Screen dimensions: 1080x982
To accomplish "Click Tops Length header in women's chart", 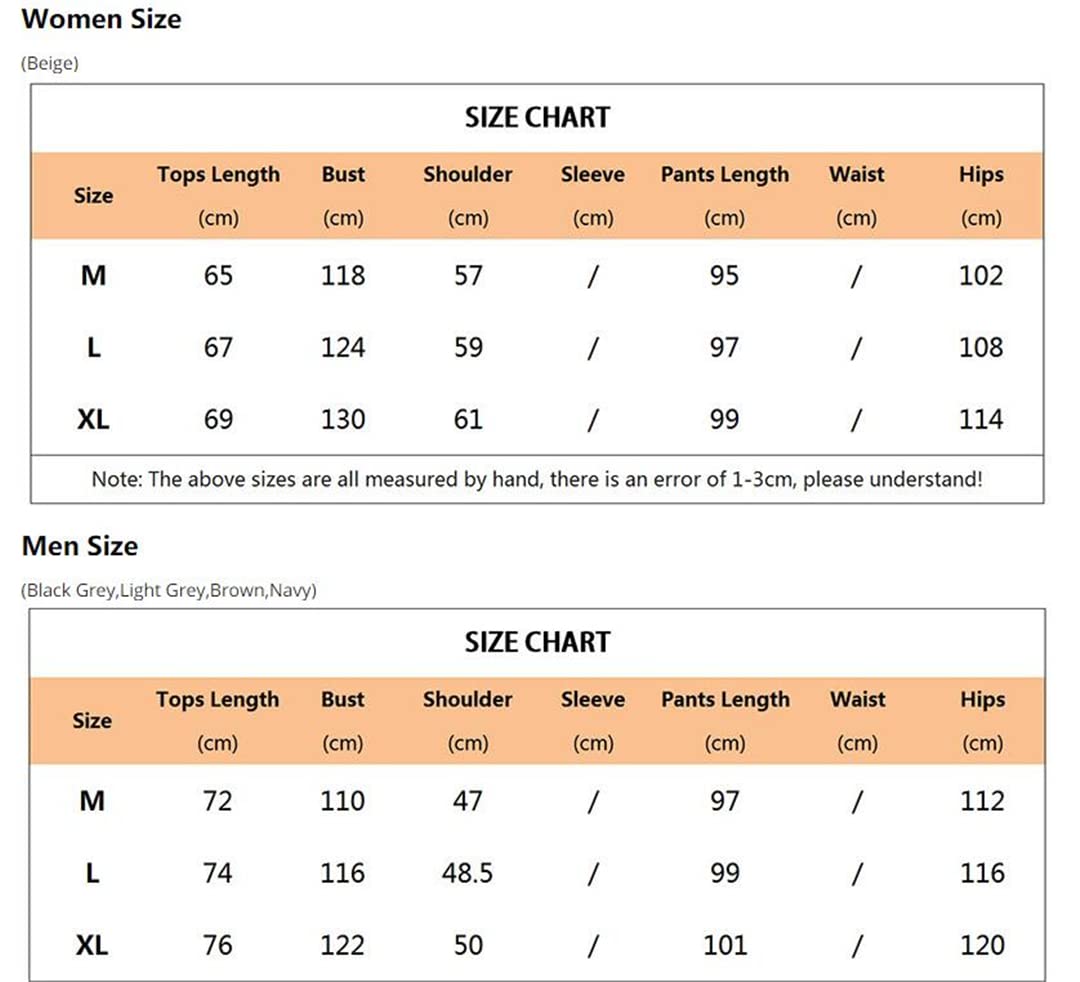I will click(218, 175).
